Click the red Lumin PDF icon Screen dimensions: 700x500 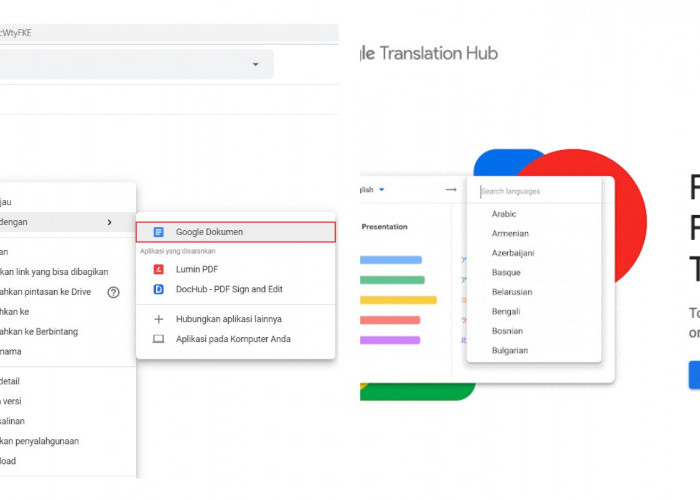(158, 269)
